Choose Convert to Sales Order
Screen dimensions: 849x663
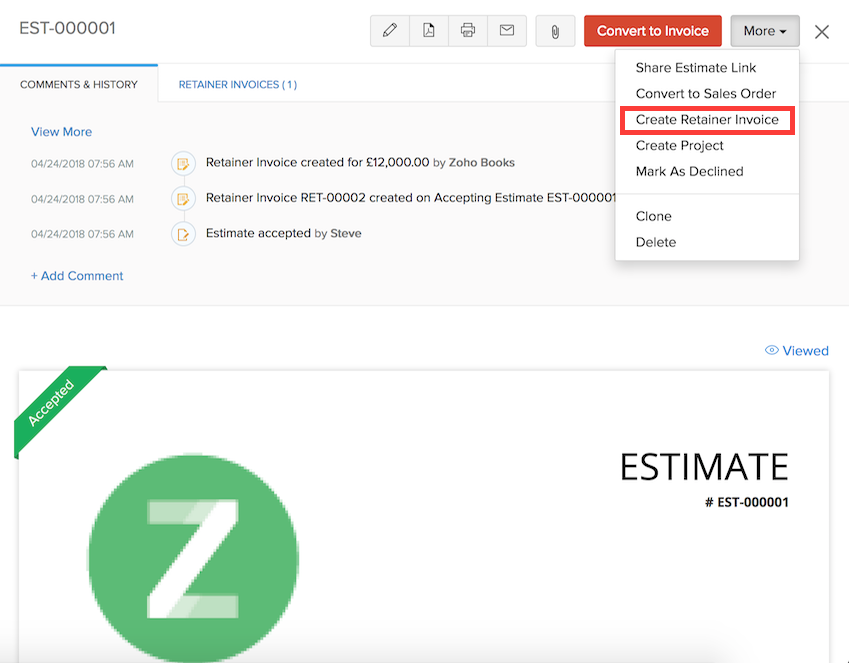pos(706,94)
